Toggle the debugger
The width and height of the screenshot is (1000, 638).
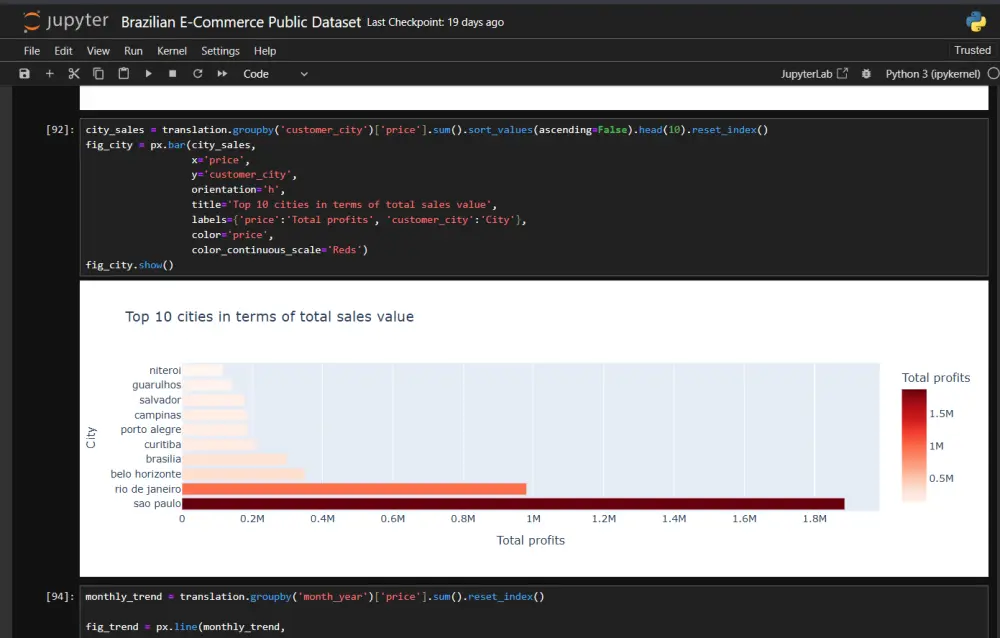coord(866,73)
